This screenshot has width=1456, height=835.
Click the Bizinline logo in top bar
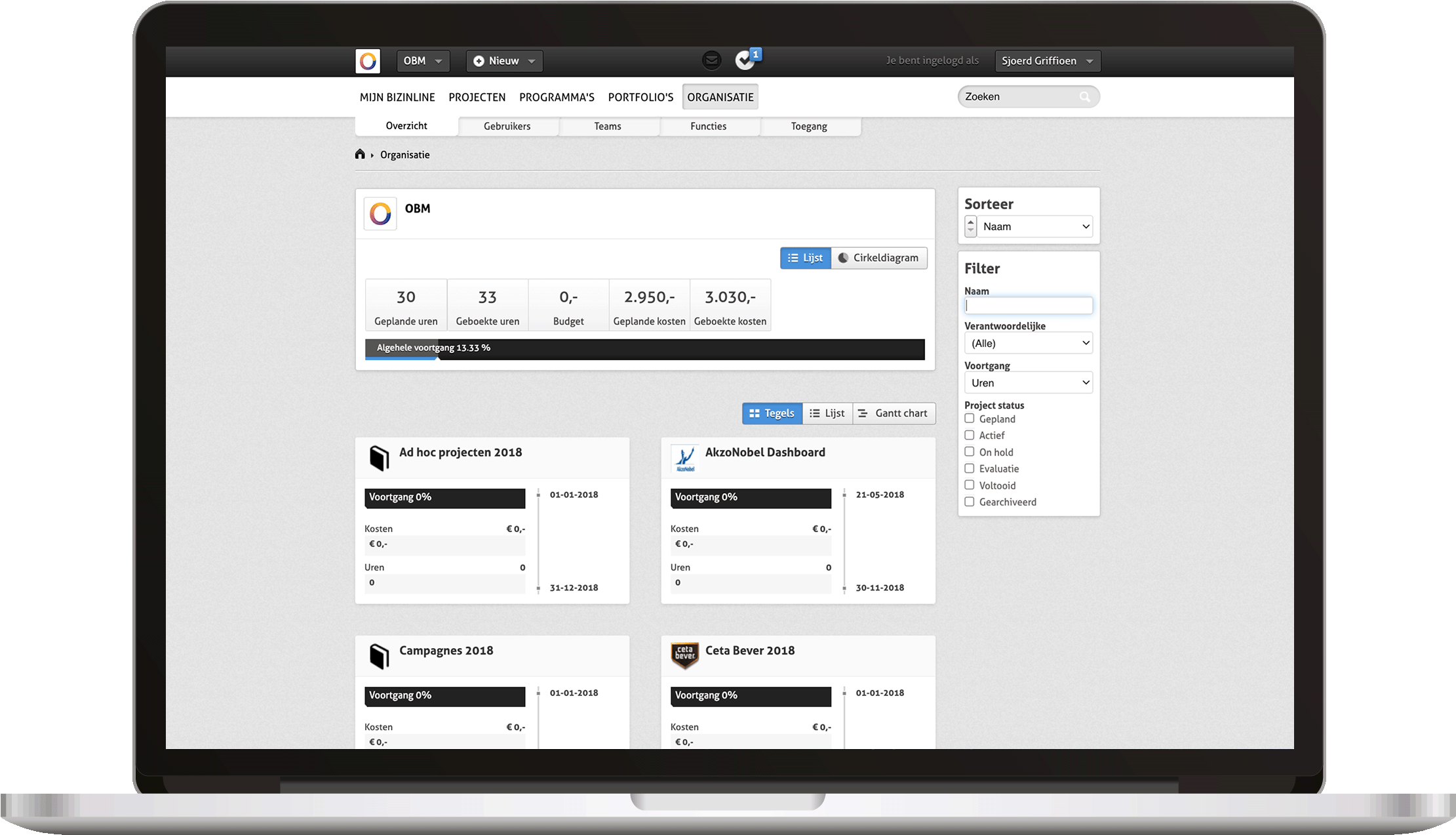(x=368, y=61)
